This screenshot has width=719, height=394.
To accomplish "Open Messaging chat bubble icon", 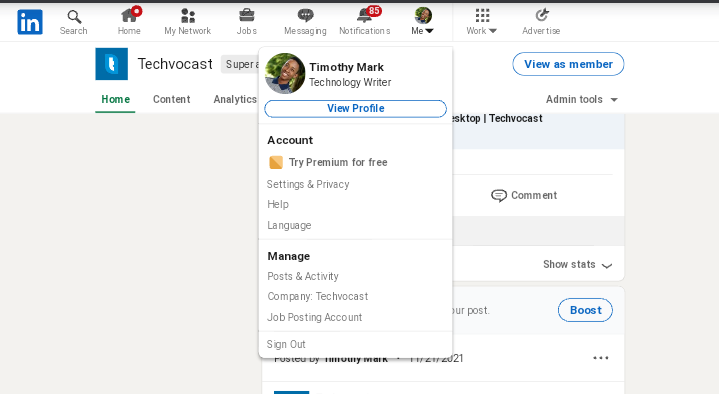I will click(305, 16).
